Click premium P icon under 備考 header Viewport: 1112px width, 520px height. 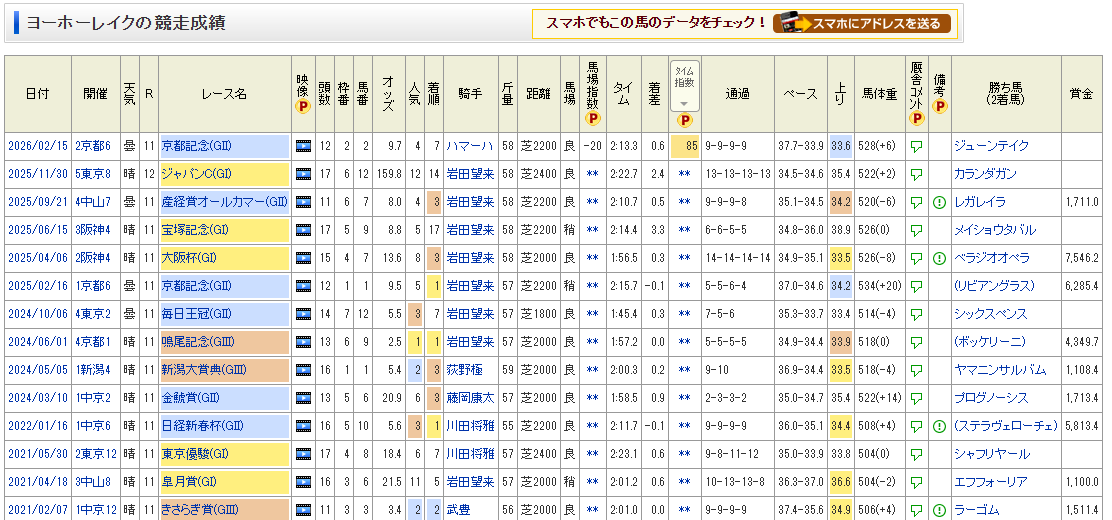click(x=939, y=107)
